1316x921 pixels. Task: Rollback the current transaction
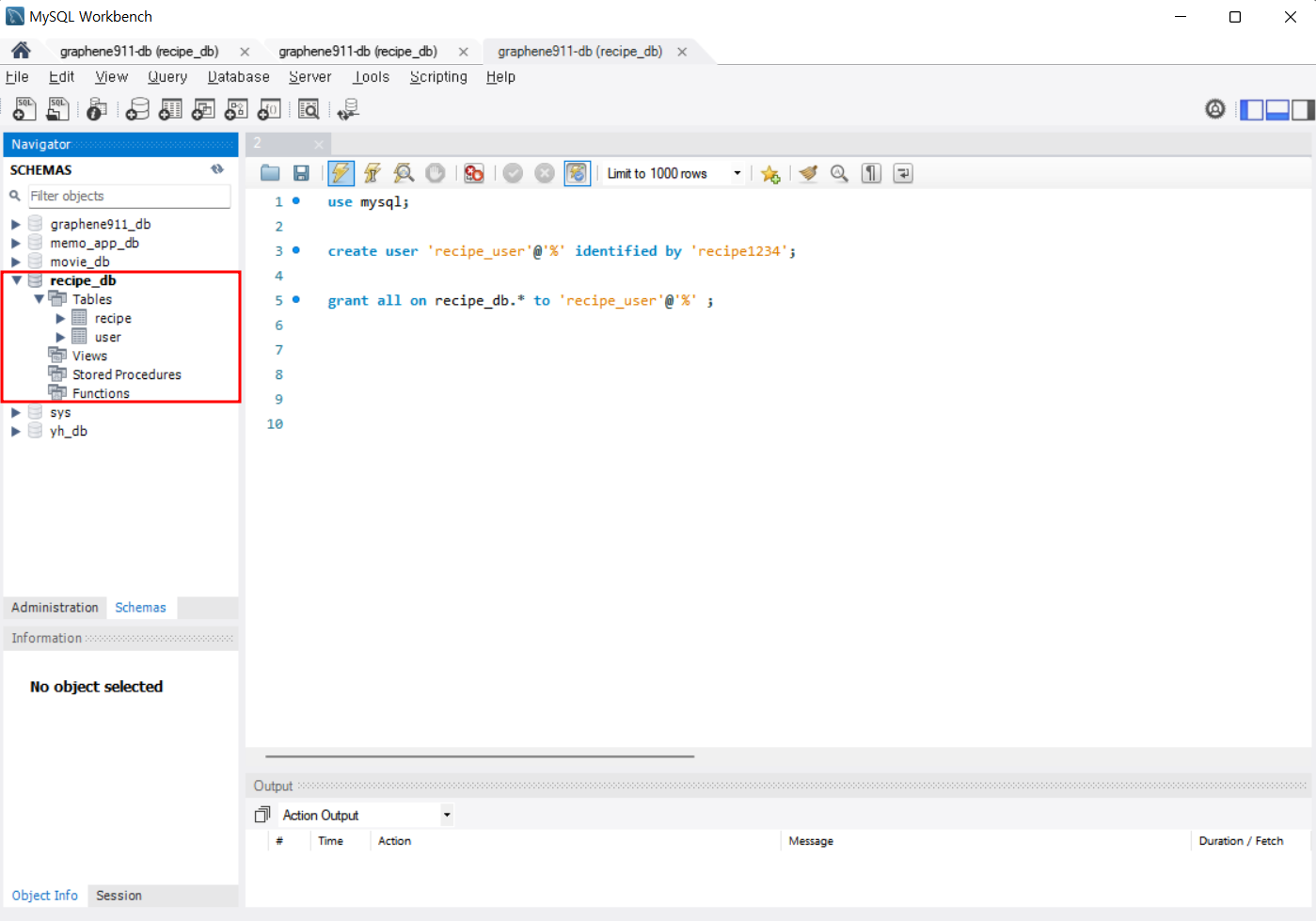545,173
